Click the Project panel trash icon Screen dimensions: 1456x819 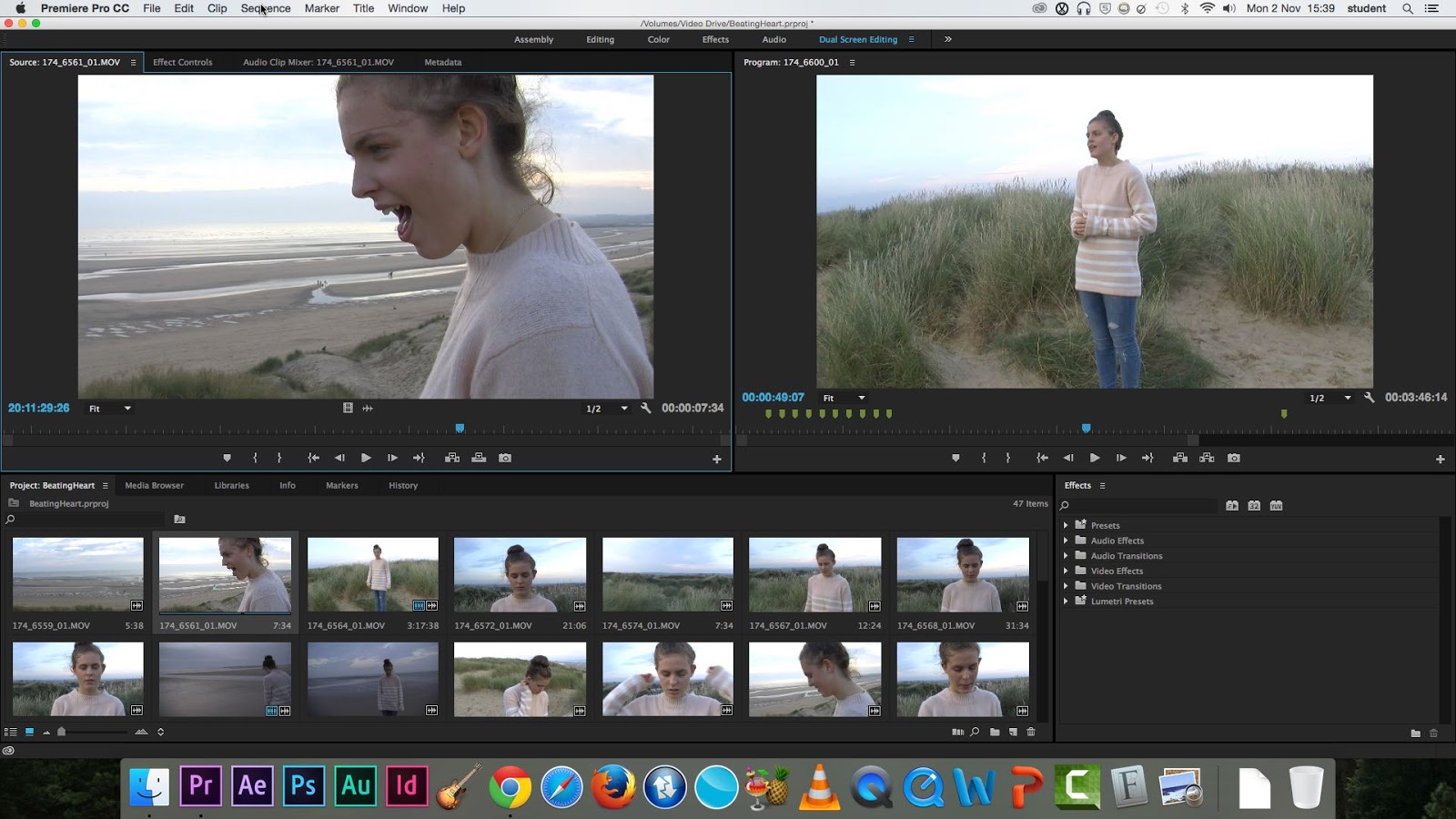1031,732
